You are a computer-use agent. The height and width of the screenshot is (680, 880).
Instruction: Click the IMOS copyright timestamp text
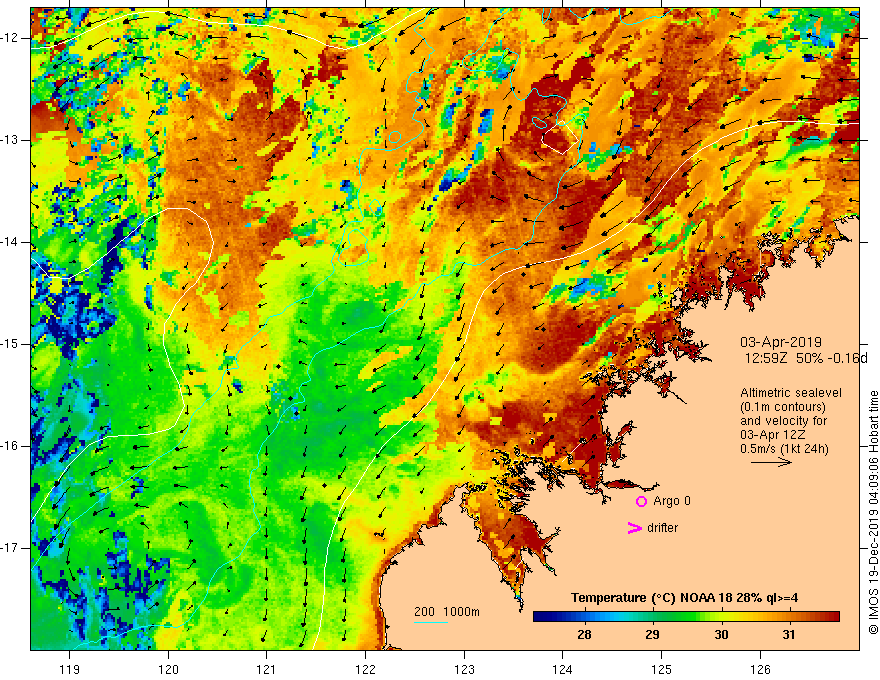(873, 512)
